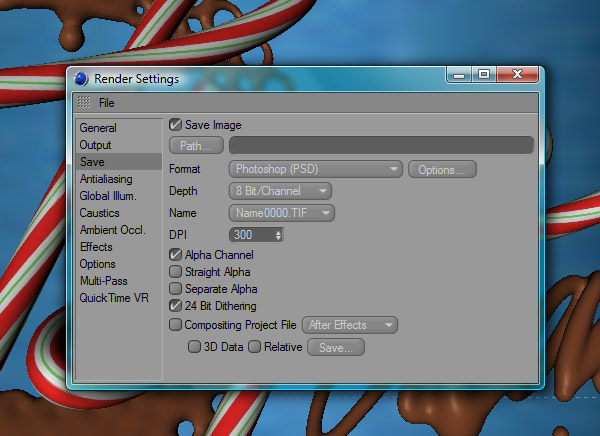Open the Caustics settings page

(x=99, y=213)
